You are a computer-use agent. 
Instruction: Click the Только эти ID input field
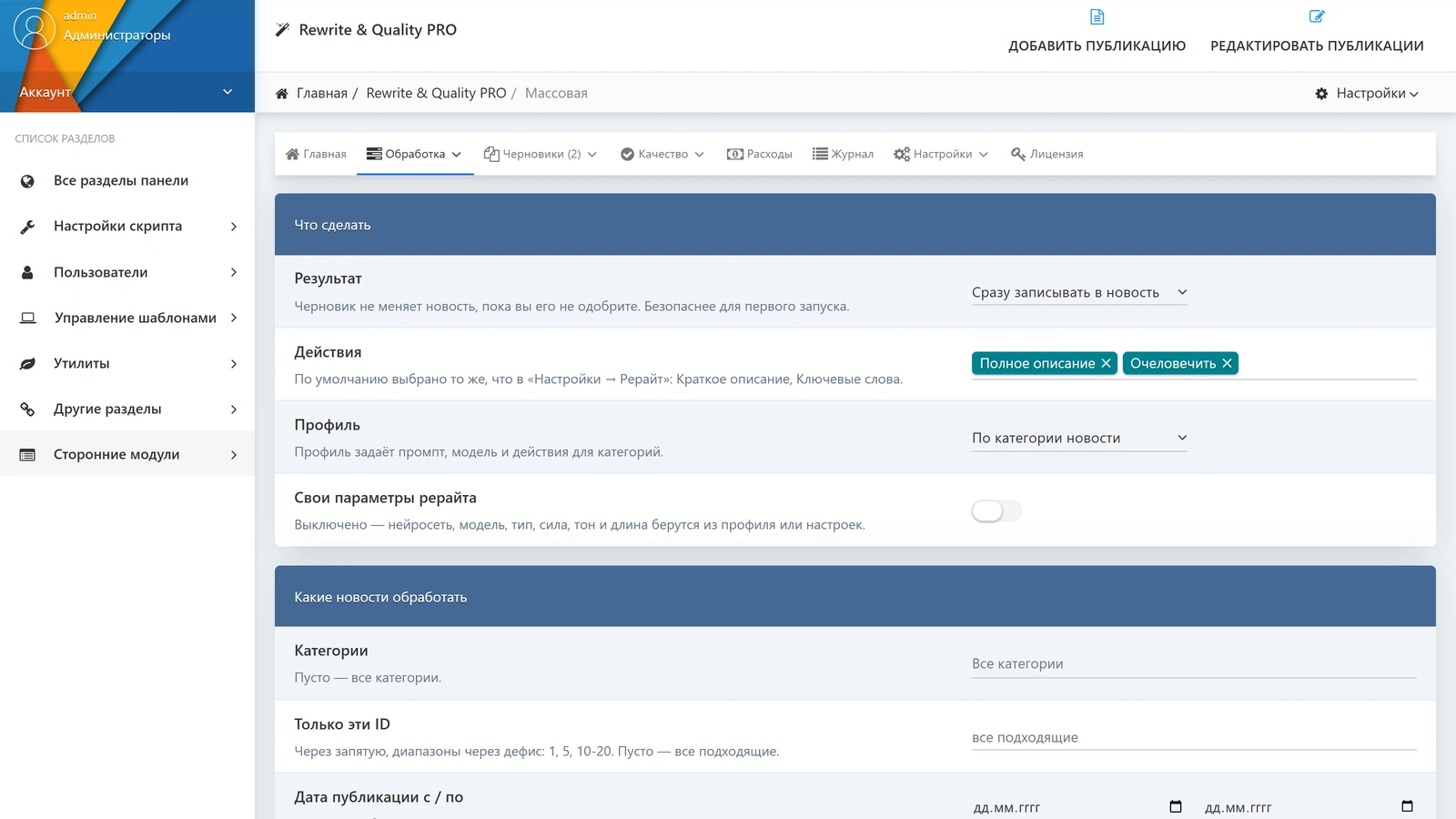(1194, 737)
